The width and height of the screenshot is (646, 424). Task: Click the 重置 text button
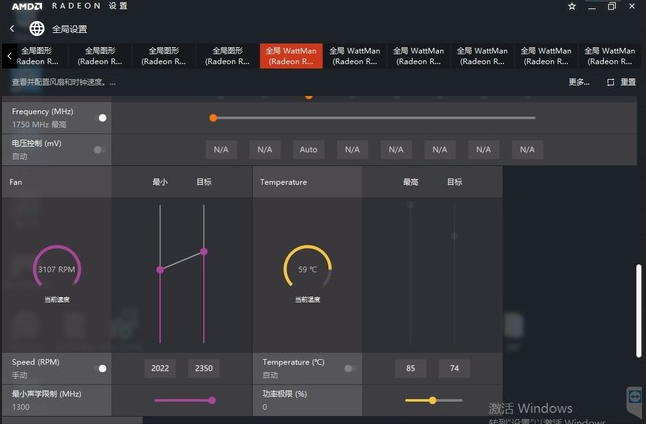(x=628, y=82)
